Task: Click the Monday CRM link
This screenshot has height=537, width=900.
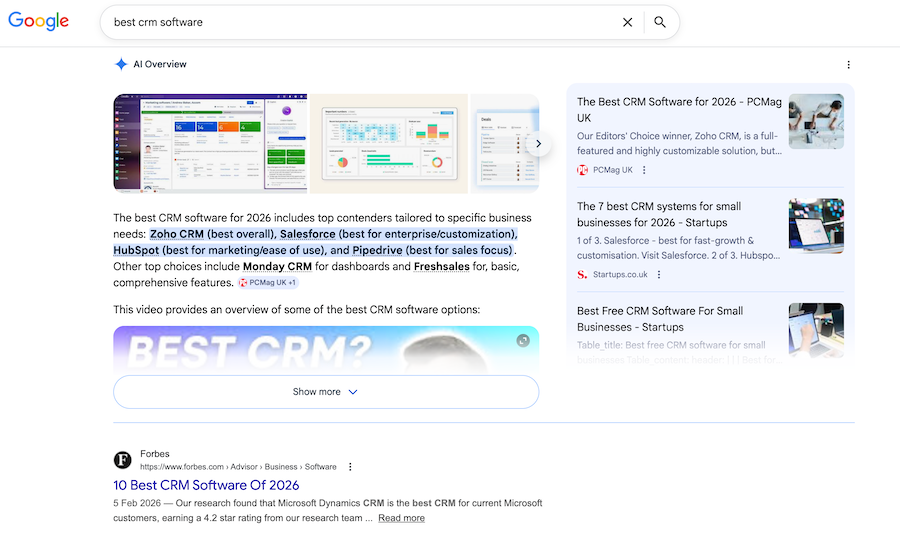Action: tap(277, 266)
